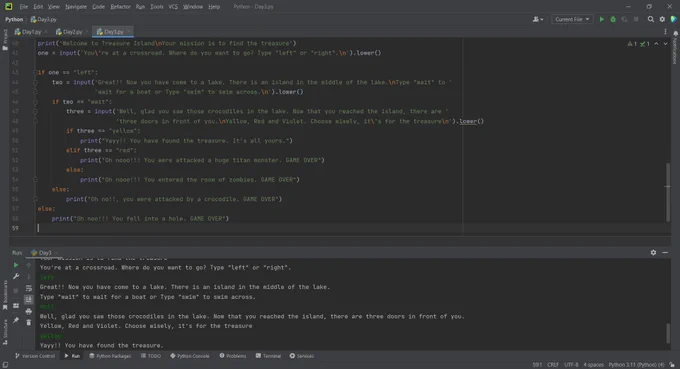Viewport: 680px width, 369px height.
Task: Click the stop button in Run panel
Action: click(16, 291)
